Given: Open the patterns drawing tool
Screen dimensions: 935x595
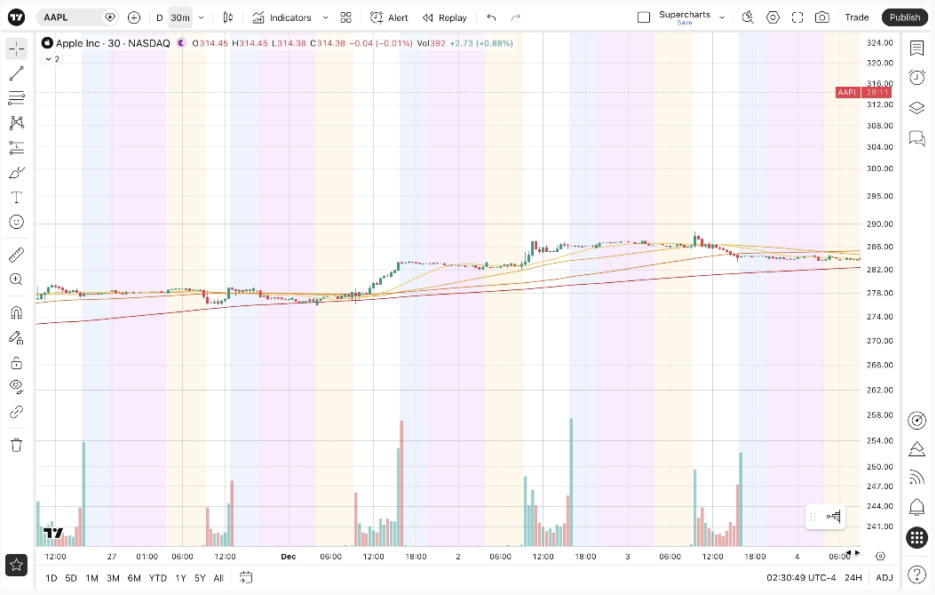Looking at the screenshot, I should point(17,123).
